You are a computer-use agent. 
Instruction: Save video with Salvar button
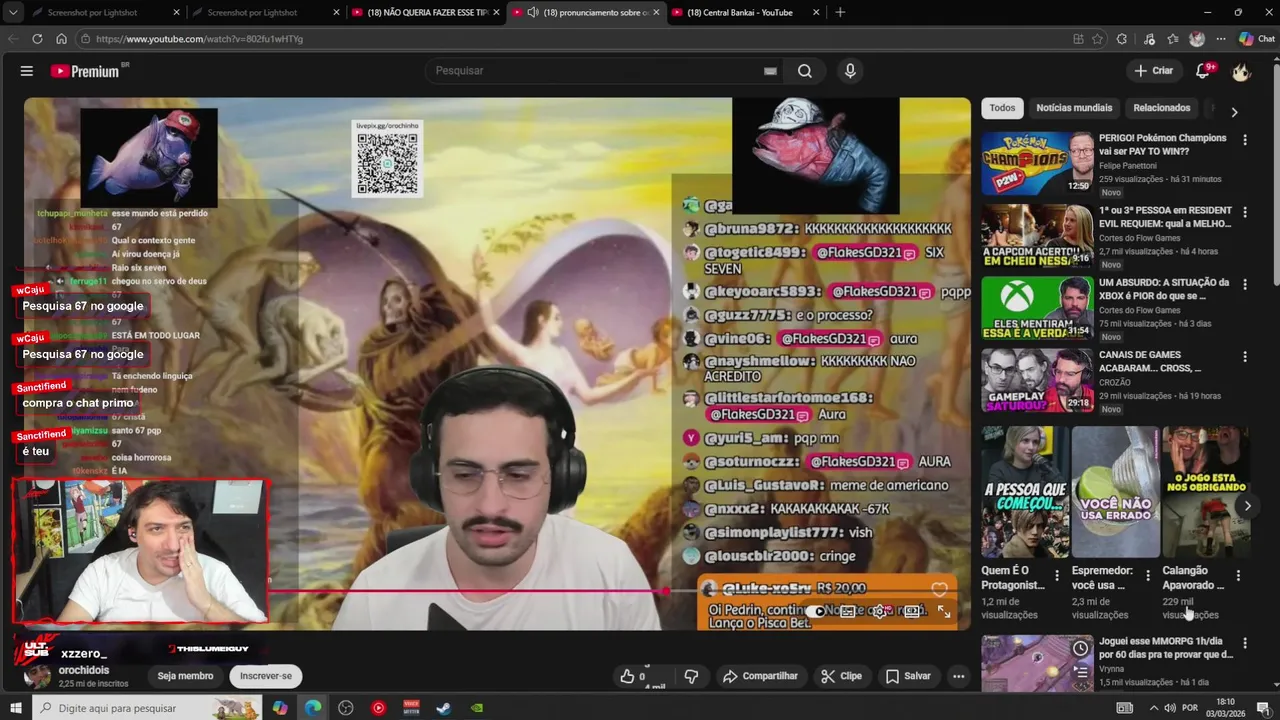[x=908, y=676]
